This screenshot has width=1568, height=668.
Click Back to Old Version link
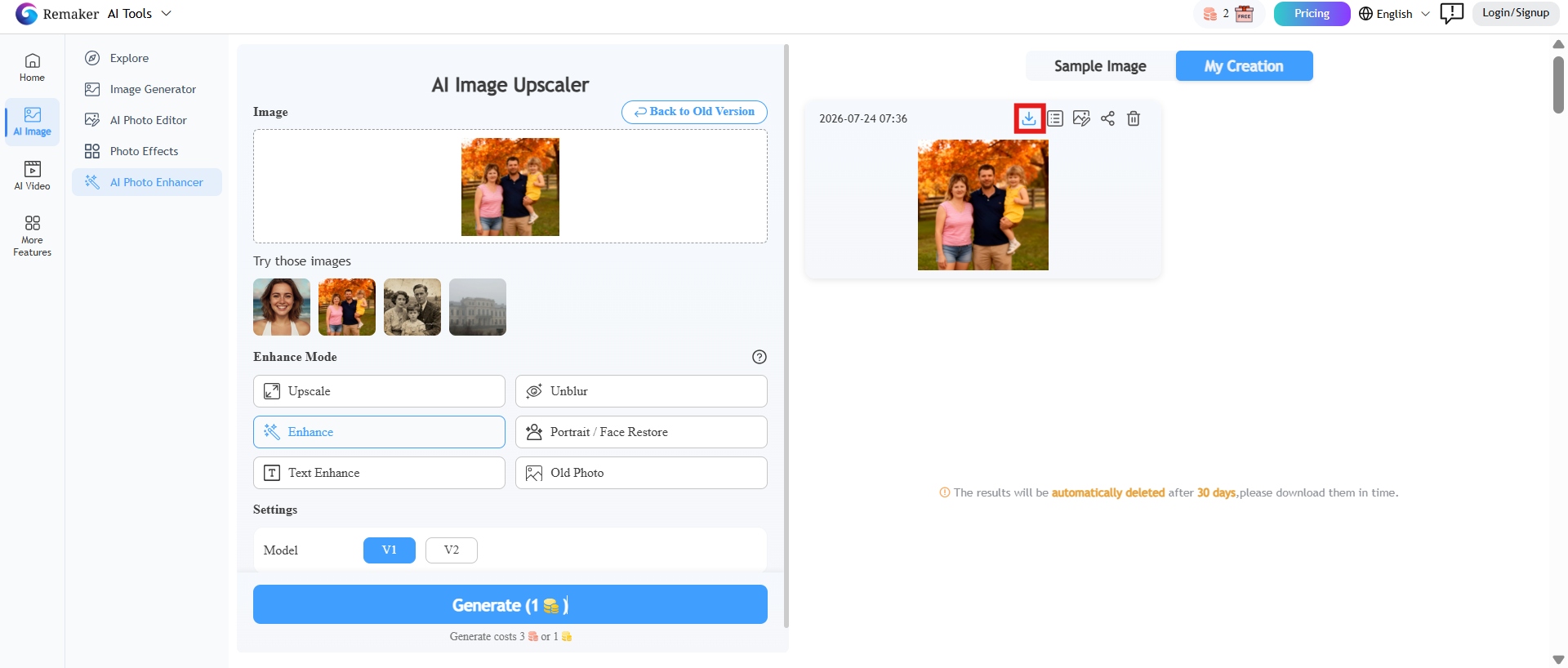[x=694, y=112]
